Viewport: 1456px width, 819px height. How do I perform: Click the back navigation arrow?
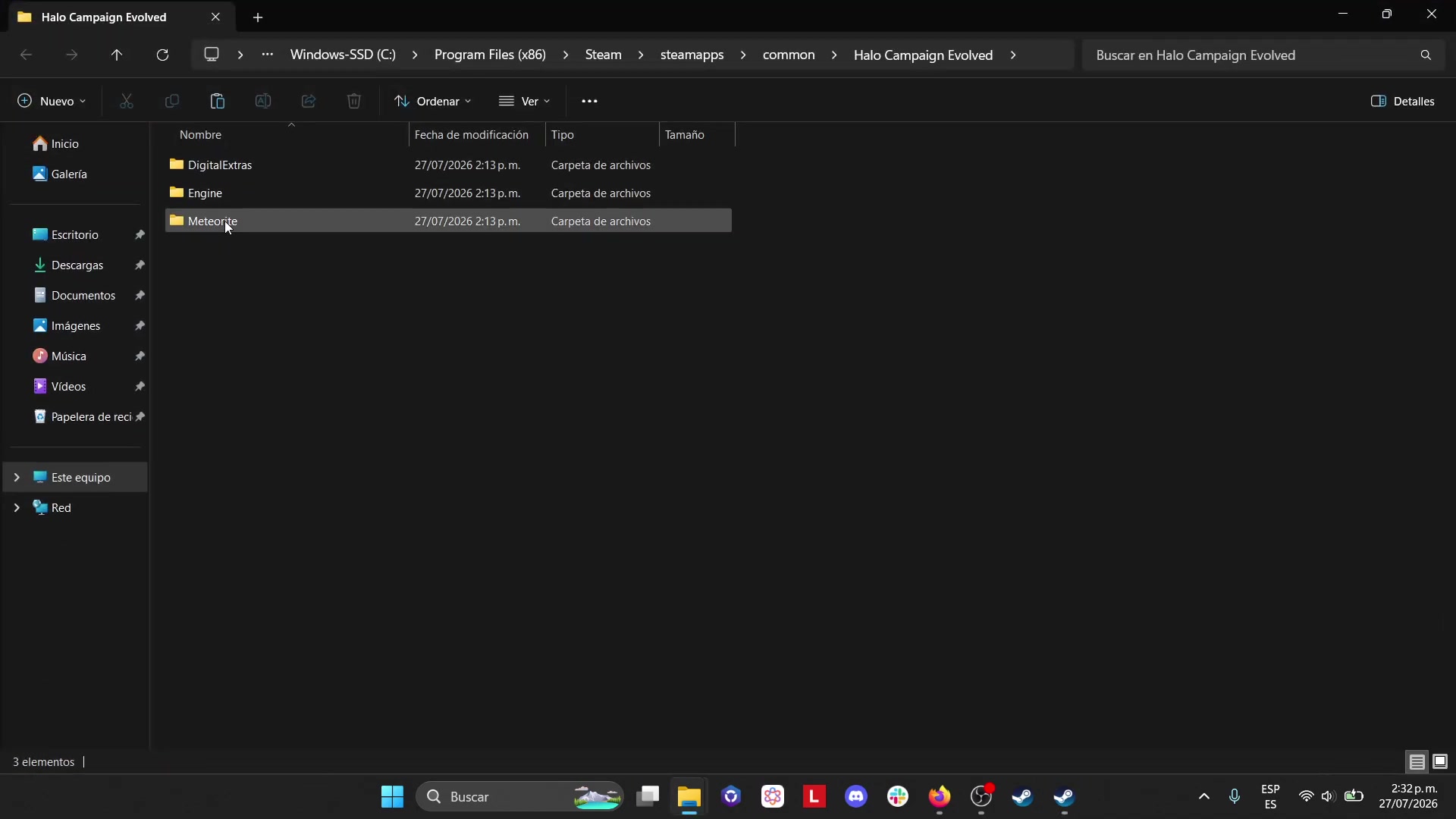pyautogui.click(x=26, y=55)
